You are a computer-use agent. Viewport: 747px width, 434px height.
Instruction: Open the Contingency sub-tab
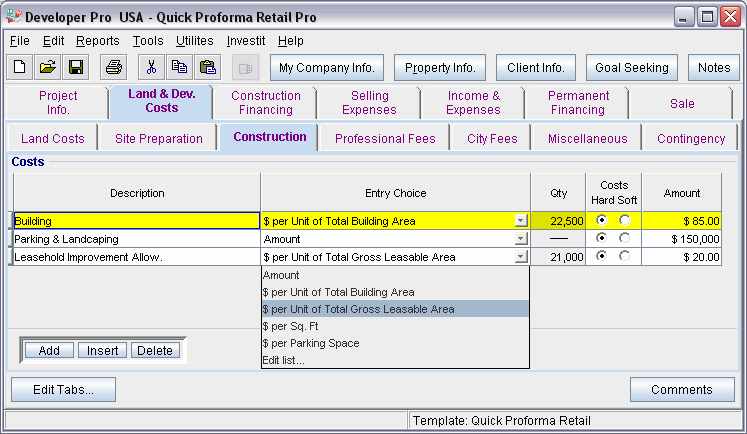click(x=691, y=139)
